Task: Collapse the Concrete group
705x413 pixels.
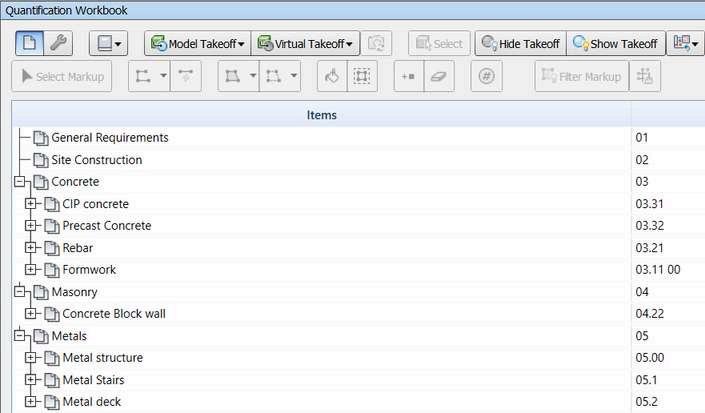Action: coord(19,182)
